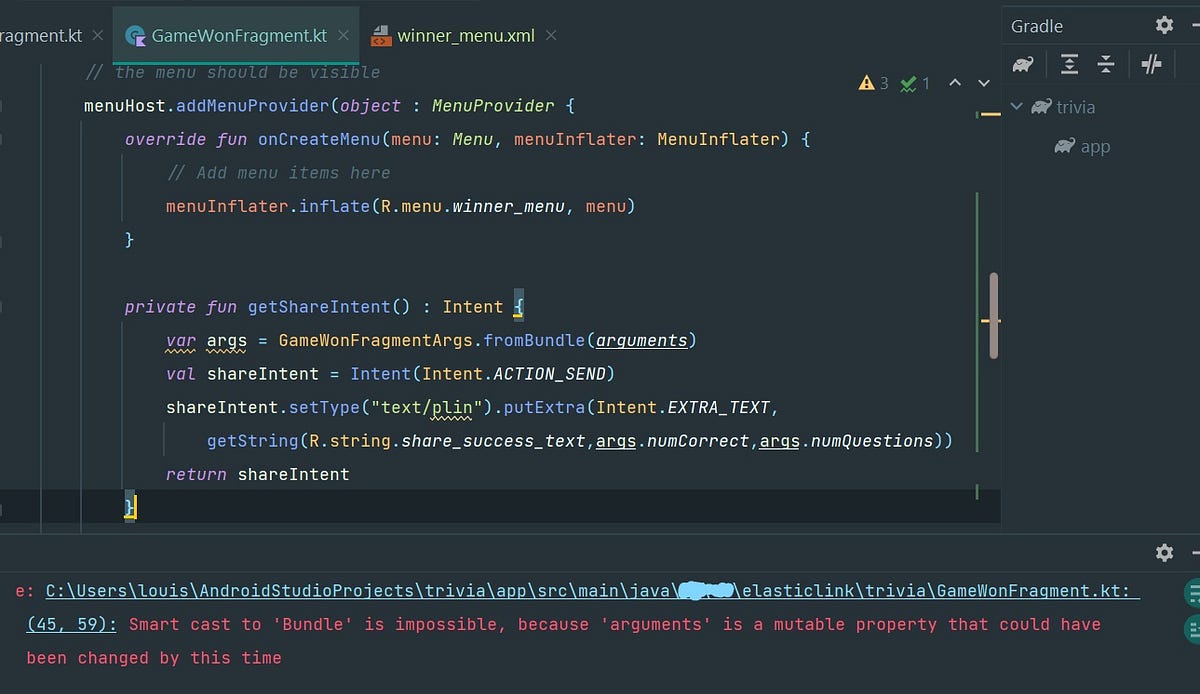Open the build output settings gear

[1164, 552]
